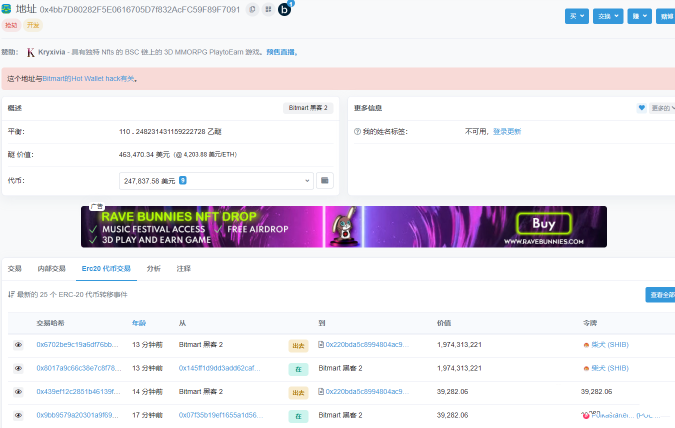Click the Bitmart Hot Wallet hack link

pyautogui.click(x=88, y=79)
